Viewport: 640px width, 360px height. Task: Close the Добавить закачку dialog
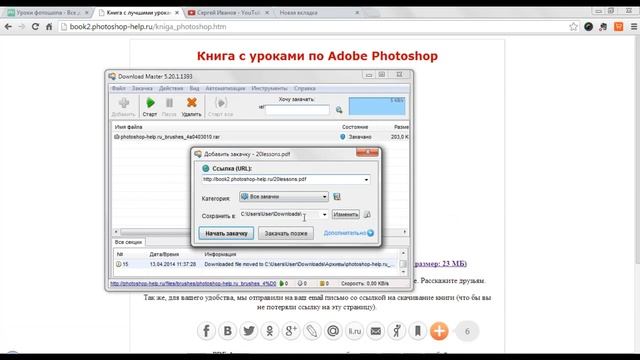(x=367, y=153)
